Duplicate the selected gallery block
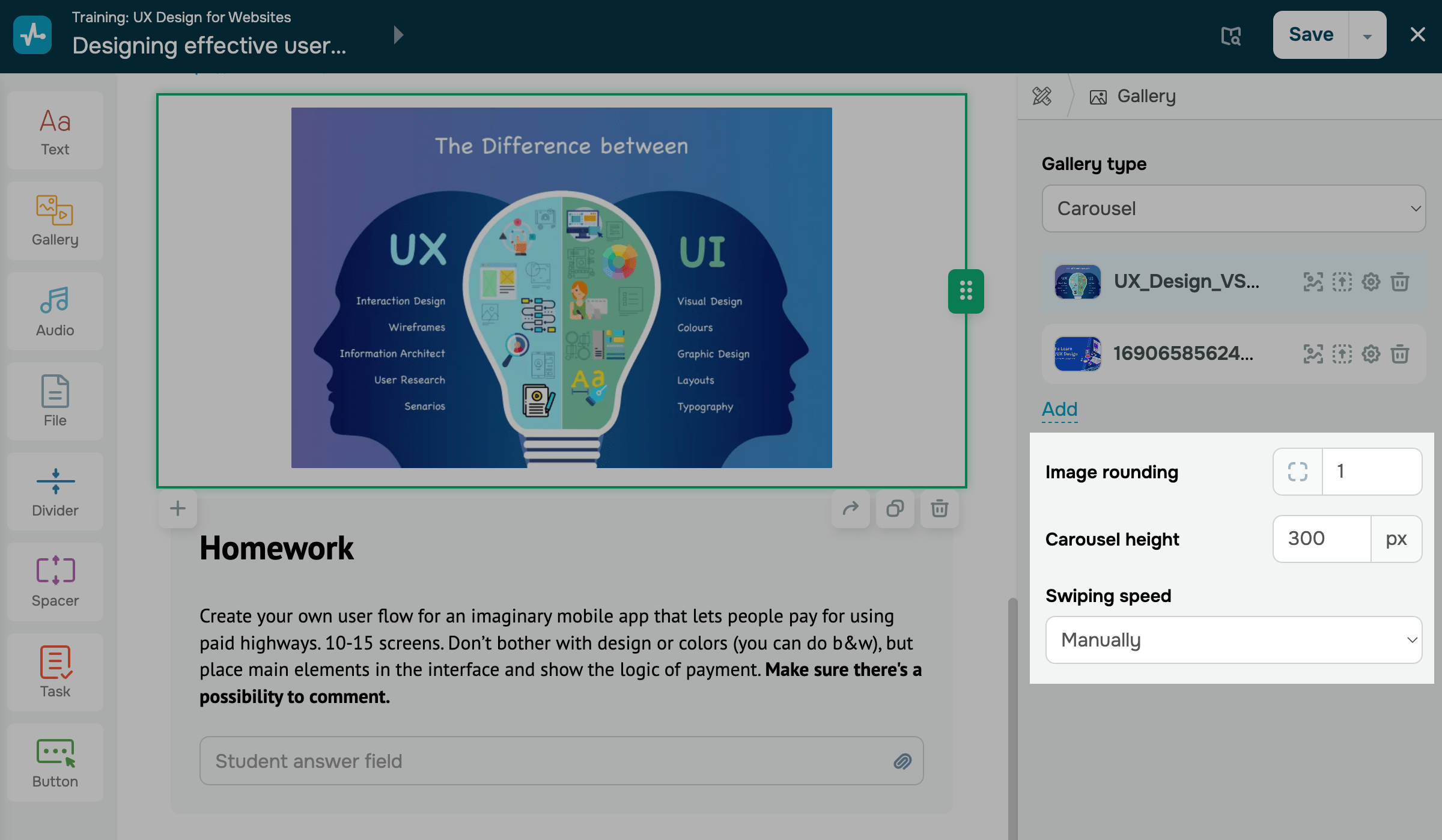 click(895, 509)
